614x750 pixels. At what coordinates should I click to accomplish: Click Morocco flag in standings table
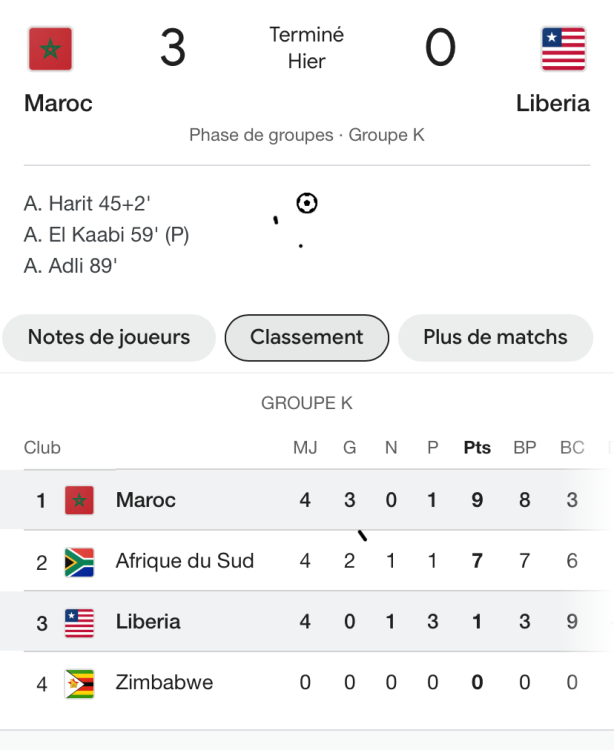[79, 500]
